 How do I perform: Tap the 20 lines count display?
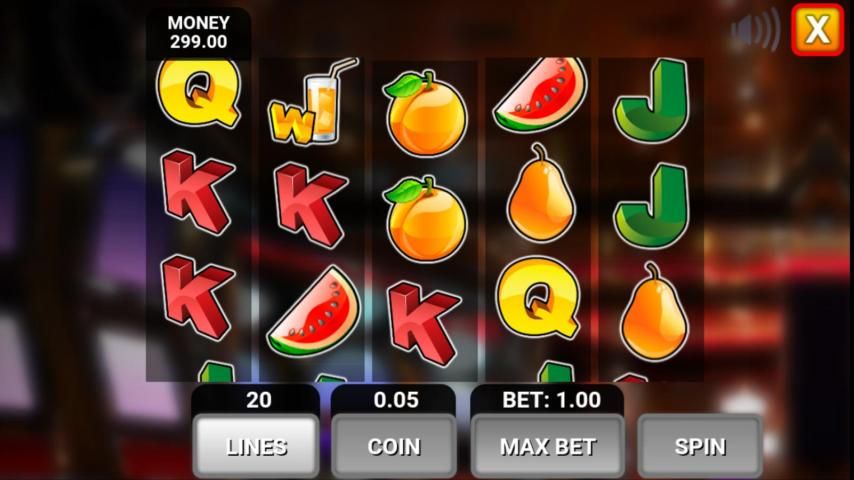pos(258,400)
